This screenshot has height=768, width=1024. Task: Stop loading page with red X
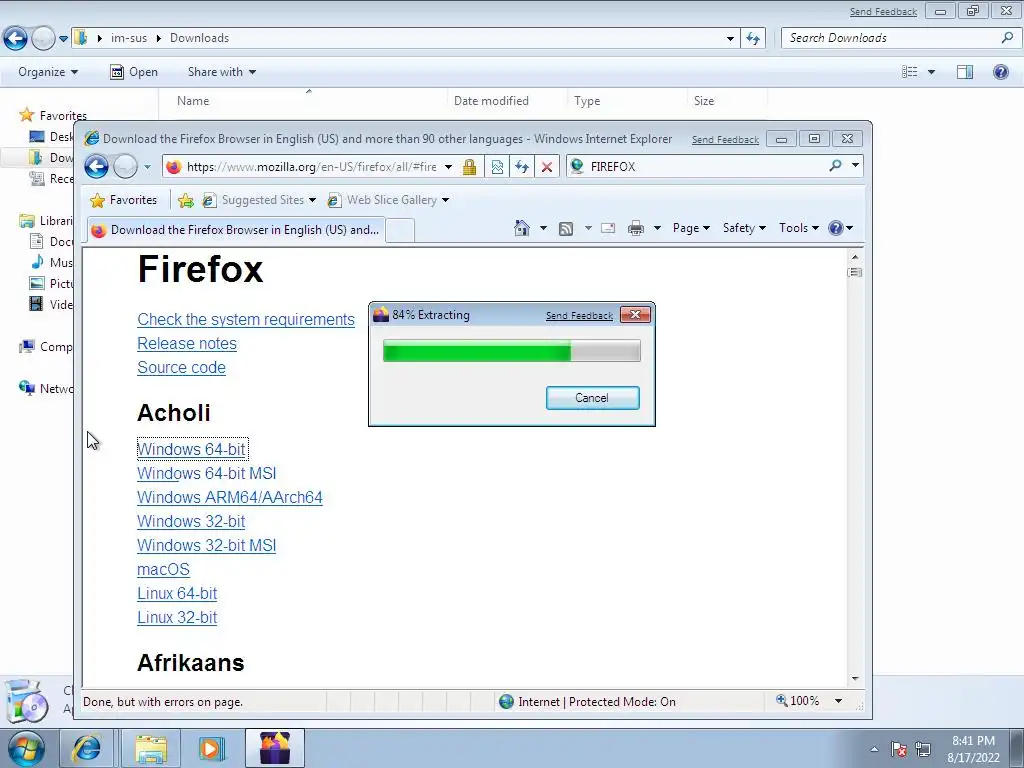[x=547, y=167]
